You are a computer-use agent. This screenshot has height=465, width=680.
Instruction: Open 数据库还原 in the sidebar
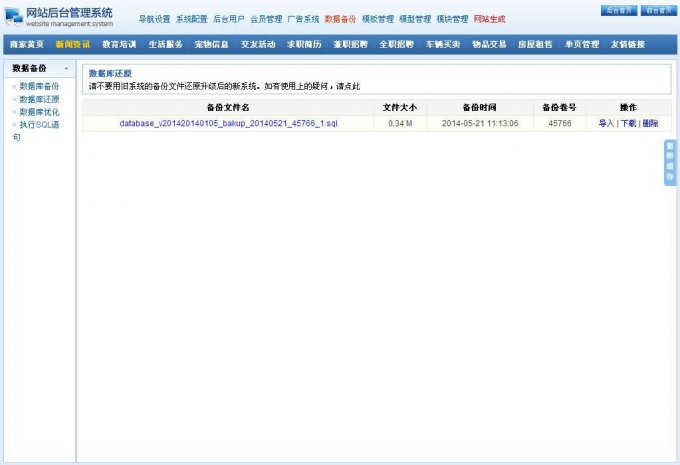pyautogui.click(x=39, y=99)
